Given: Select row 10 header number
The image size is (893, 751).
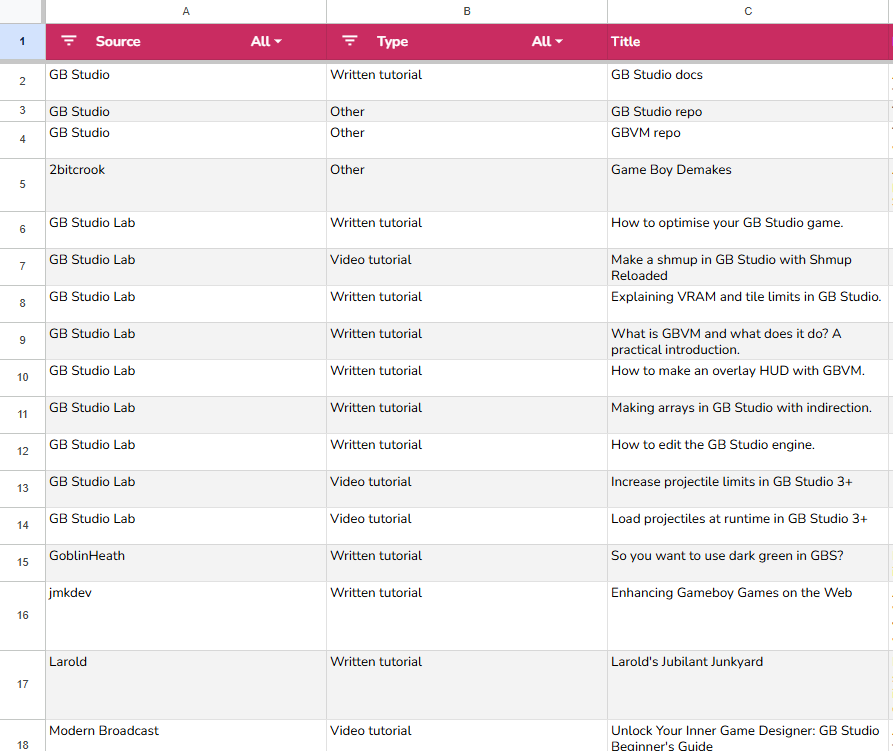Looking at the screenshot, I should [x=22, y=377].
